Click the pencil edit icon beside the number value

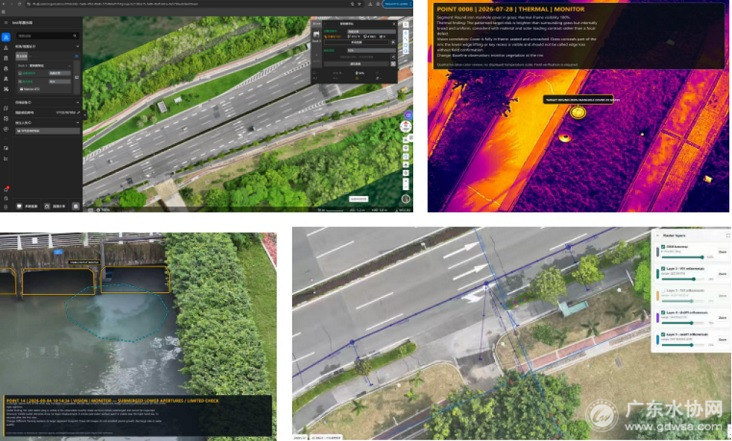pos(78,112)
